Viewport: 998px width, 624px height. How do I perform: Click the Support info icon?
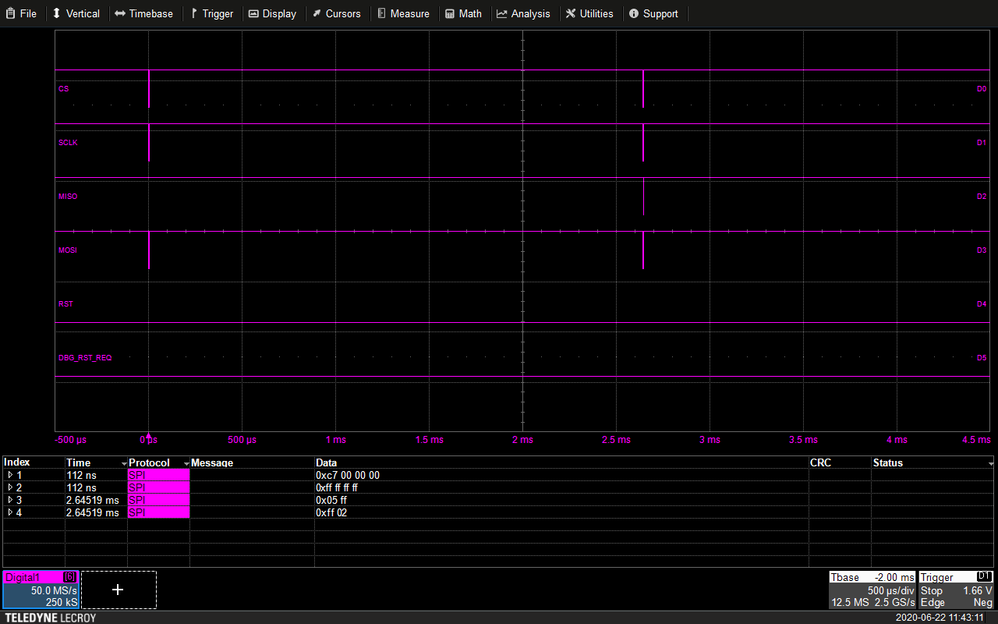point(633,14)
